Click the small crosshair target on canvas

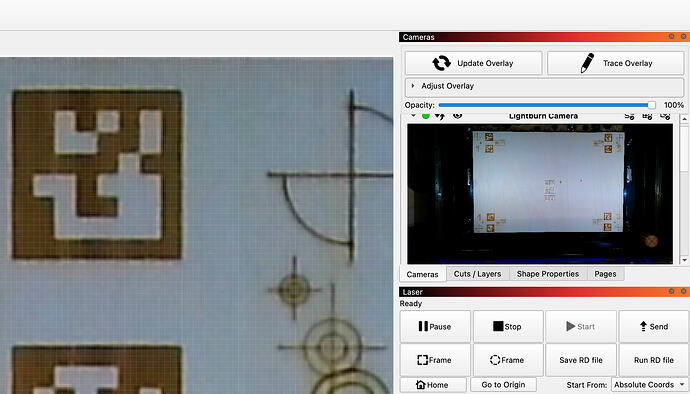(294, 289)
